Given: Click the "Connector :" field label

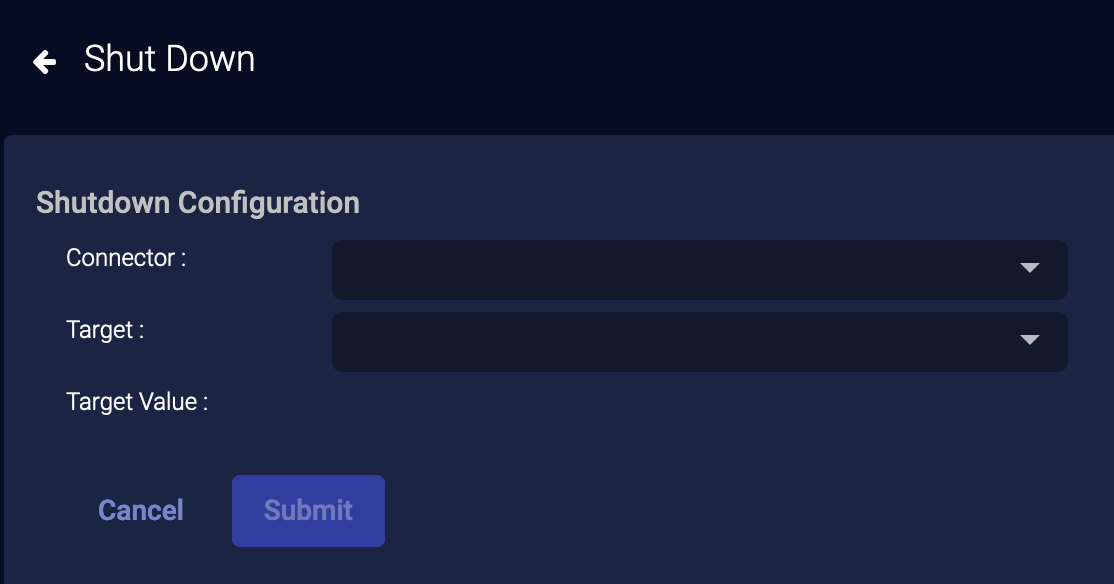Looking at the screenshot, I should (126, 258).
